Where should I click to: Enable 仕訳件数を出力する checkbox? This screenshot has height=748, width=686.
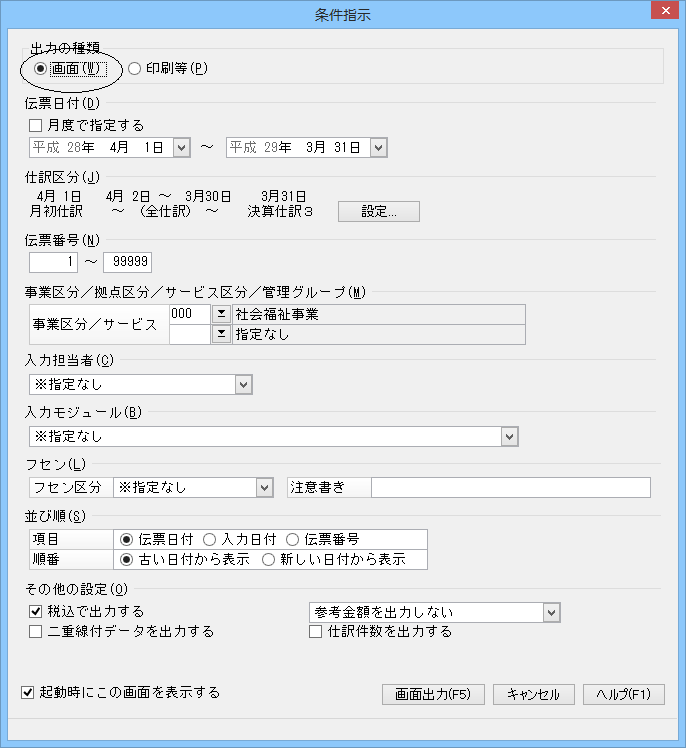click(x=316, y=631)
